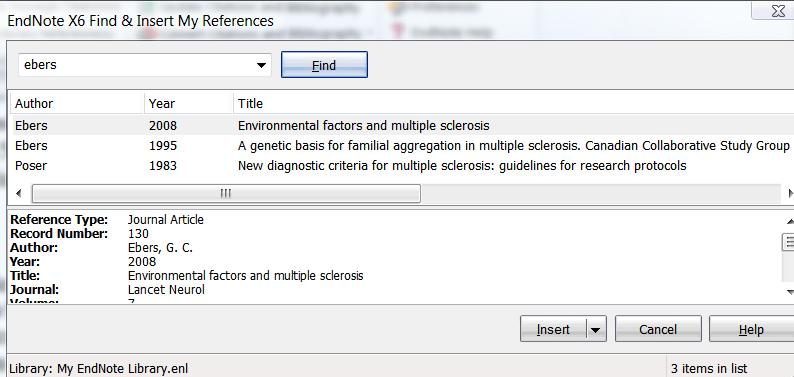Select the Poser 1983 diagnostic criteria reference
This screenshot has height=377, width=794.
[x=402, y=165]
